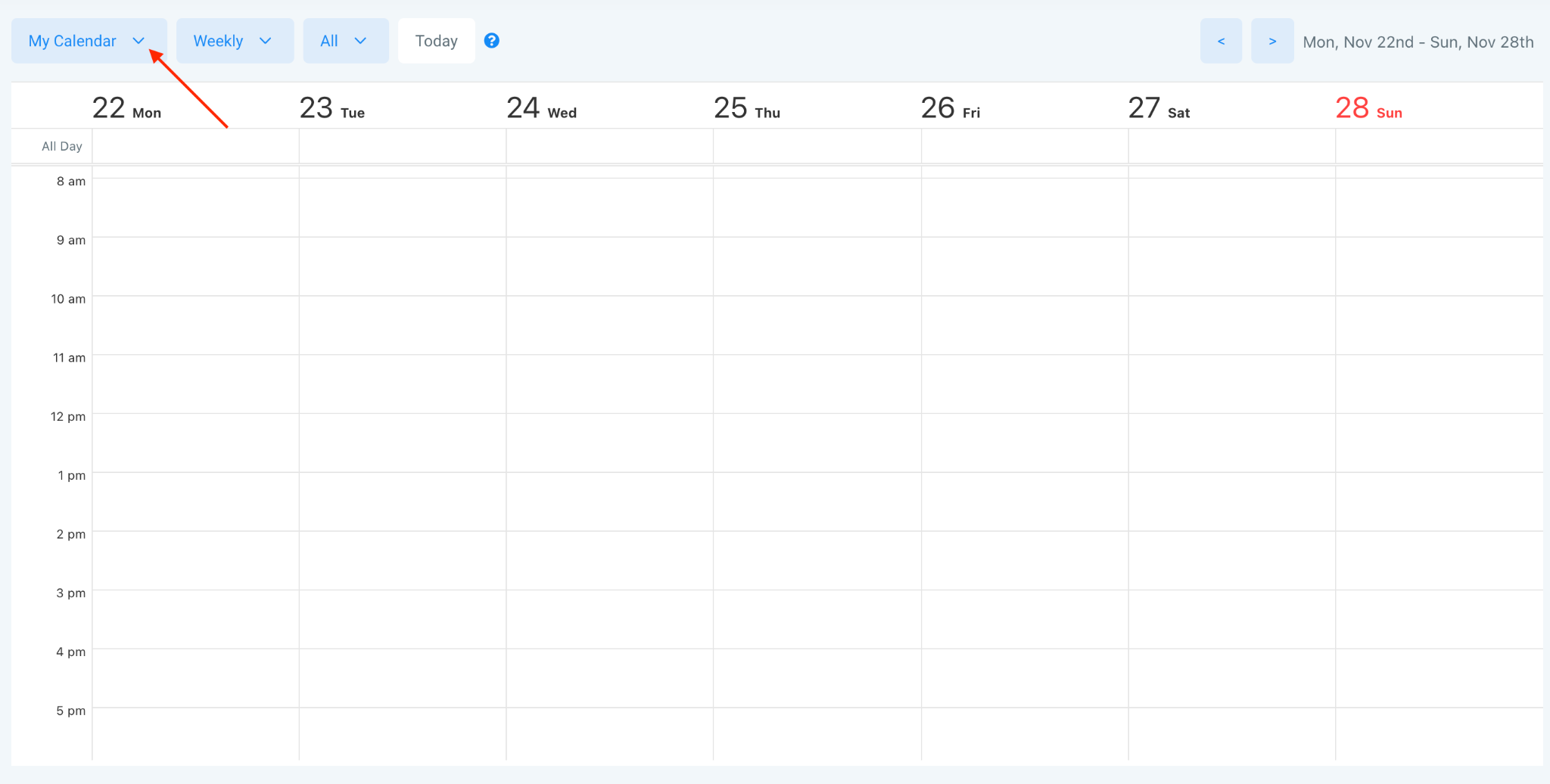Click the 9 am slot on Sunday 28
Viewport: 1550px width, 784px height.
1440,266
